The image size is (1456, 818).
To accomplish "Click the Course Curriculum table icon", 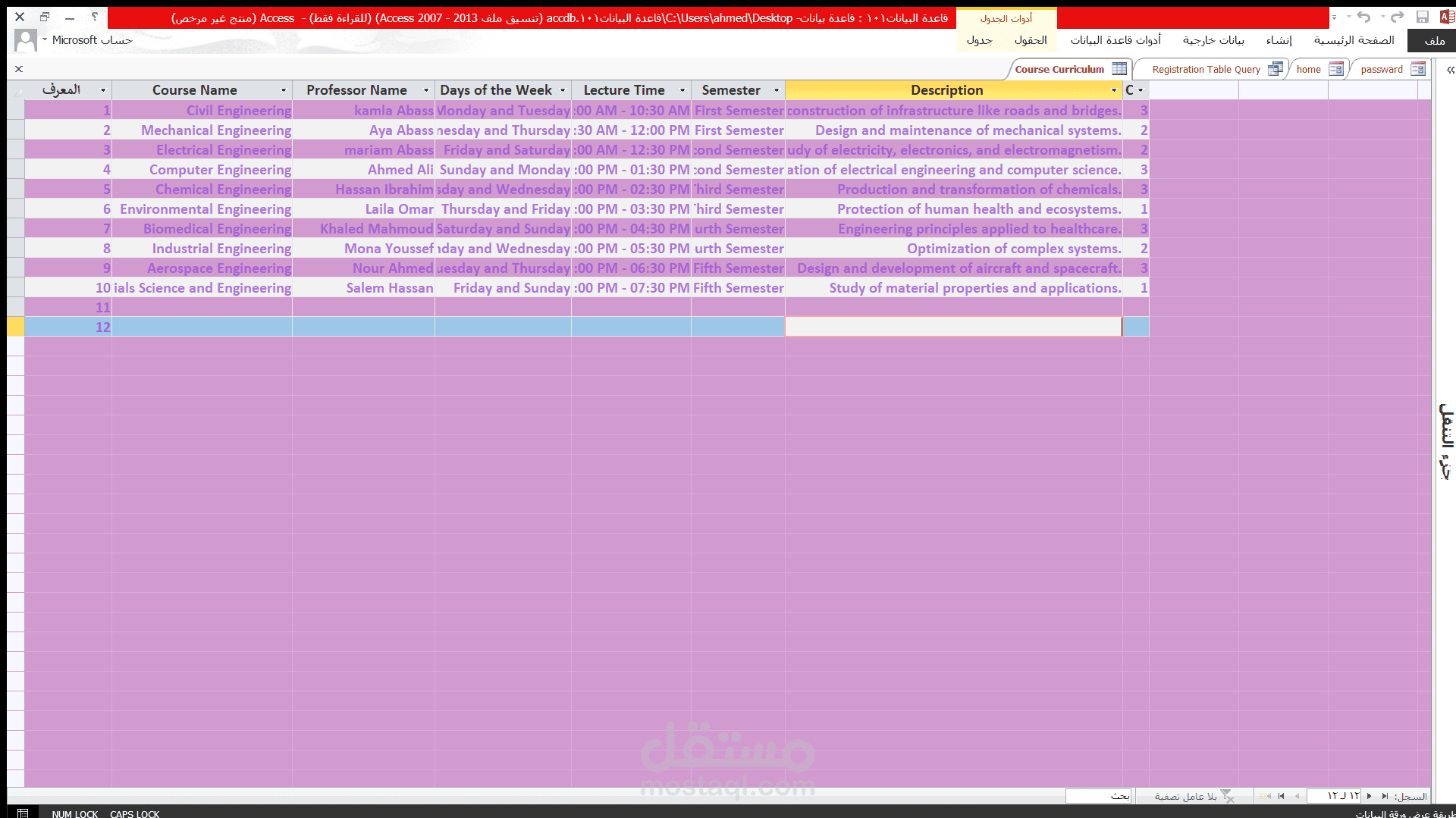I will point(1119,69).
